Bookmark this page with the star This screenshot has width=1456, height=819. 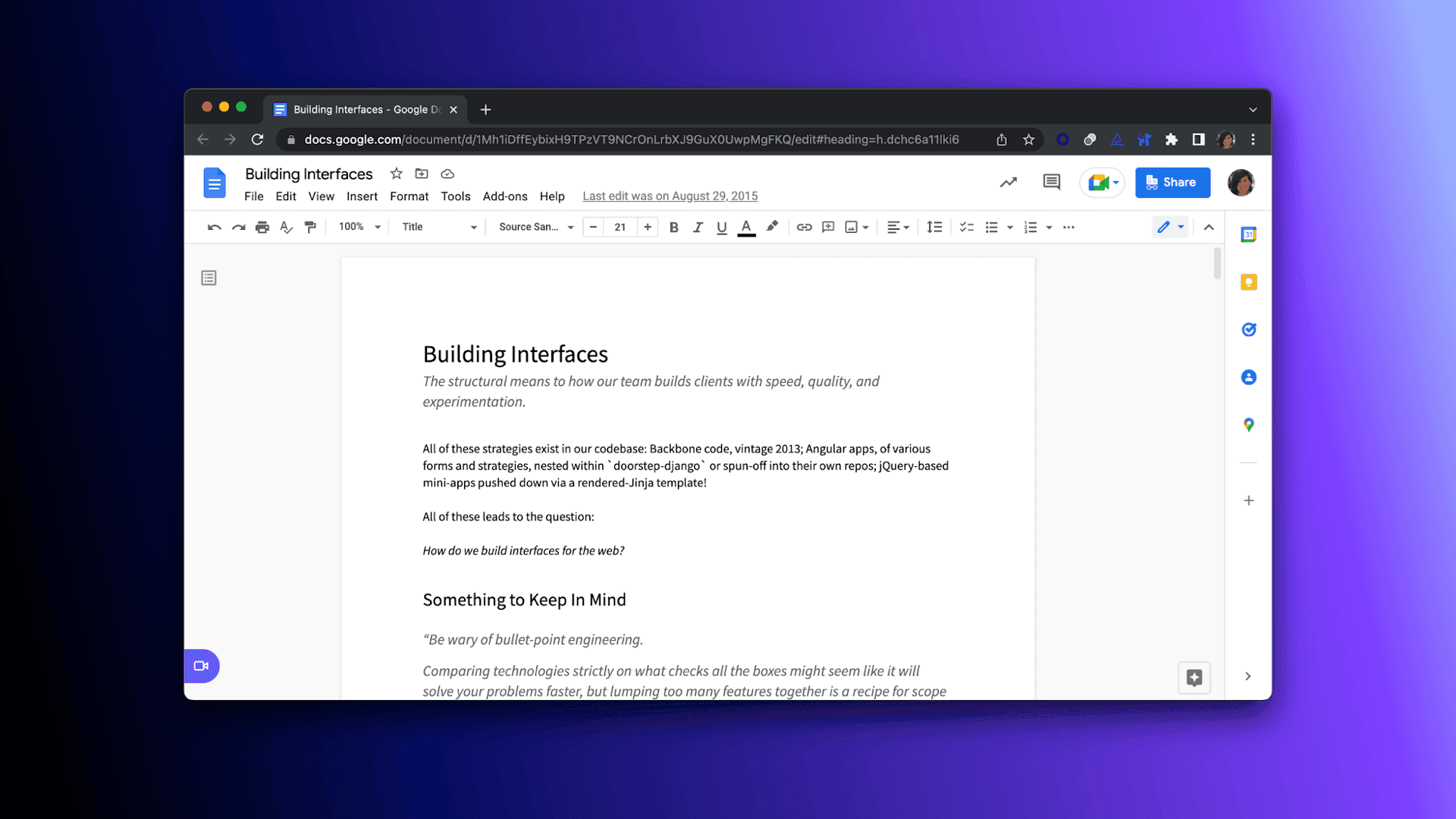pyautogui.click(x=1028, y=140)
